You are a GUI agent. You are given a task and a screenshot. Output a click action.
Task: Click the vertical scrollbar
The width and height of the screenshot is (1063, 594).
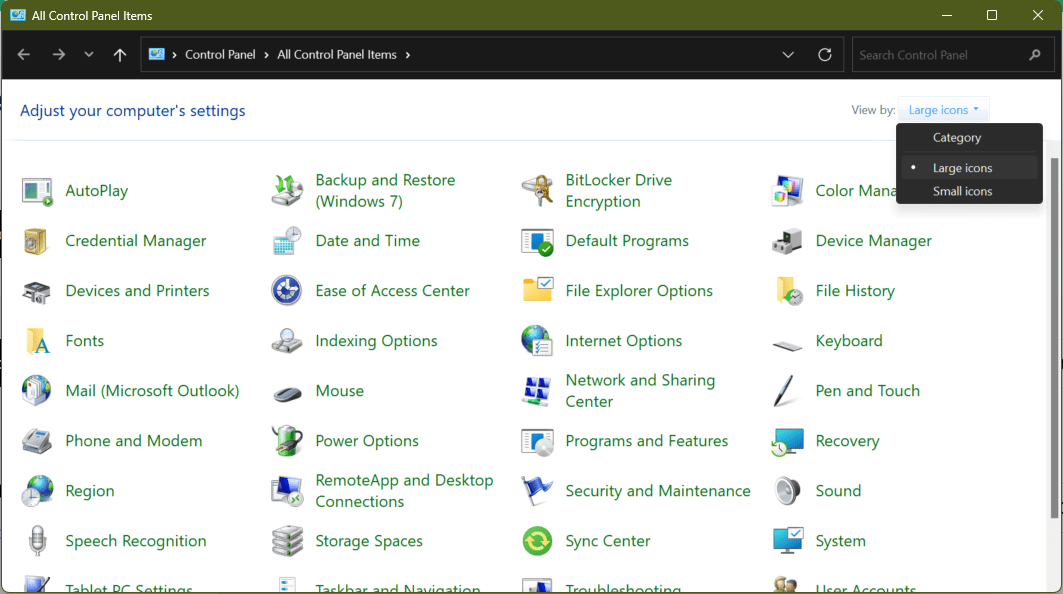point(1054,340)
